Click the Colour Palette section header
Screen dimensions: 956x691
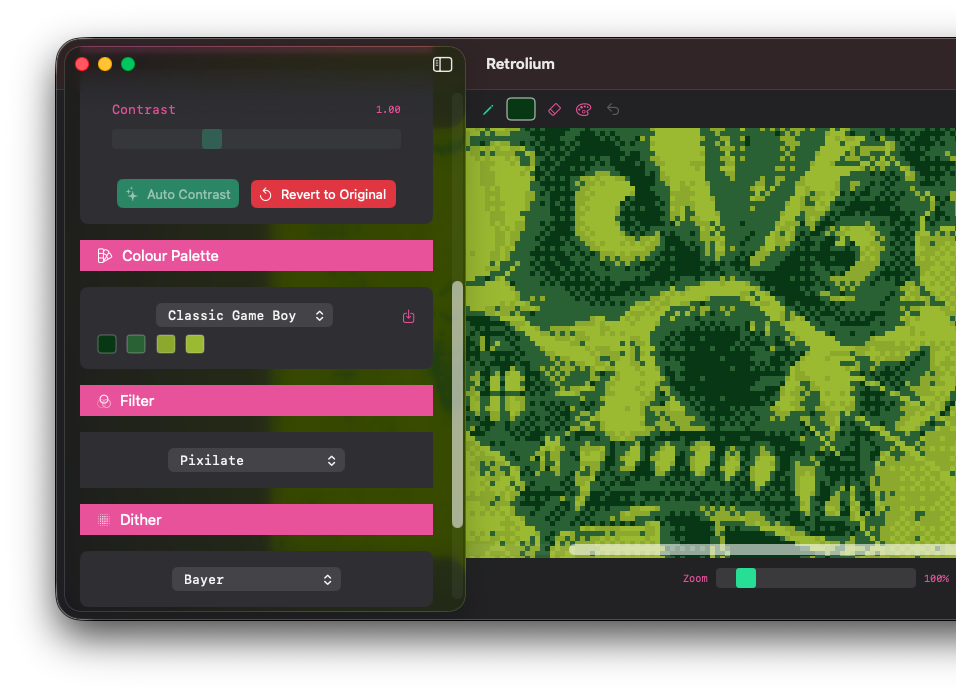[x=256, y=256]
